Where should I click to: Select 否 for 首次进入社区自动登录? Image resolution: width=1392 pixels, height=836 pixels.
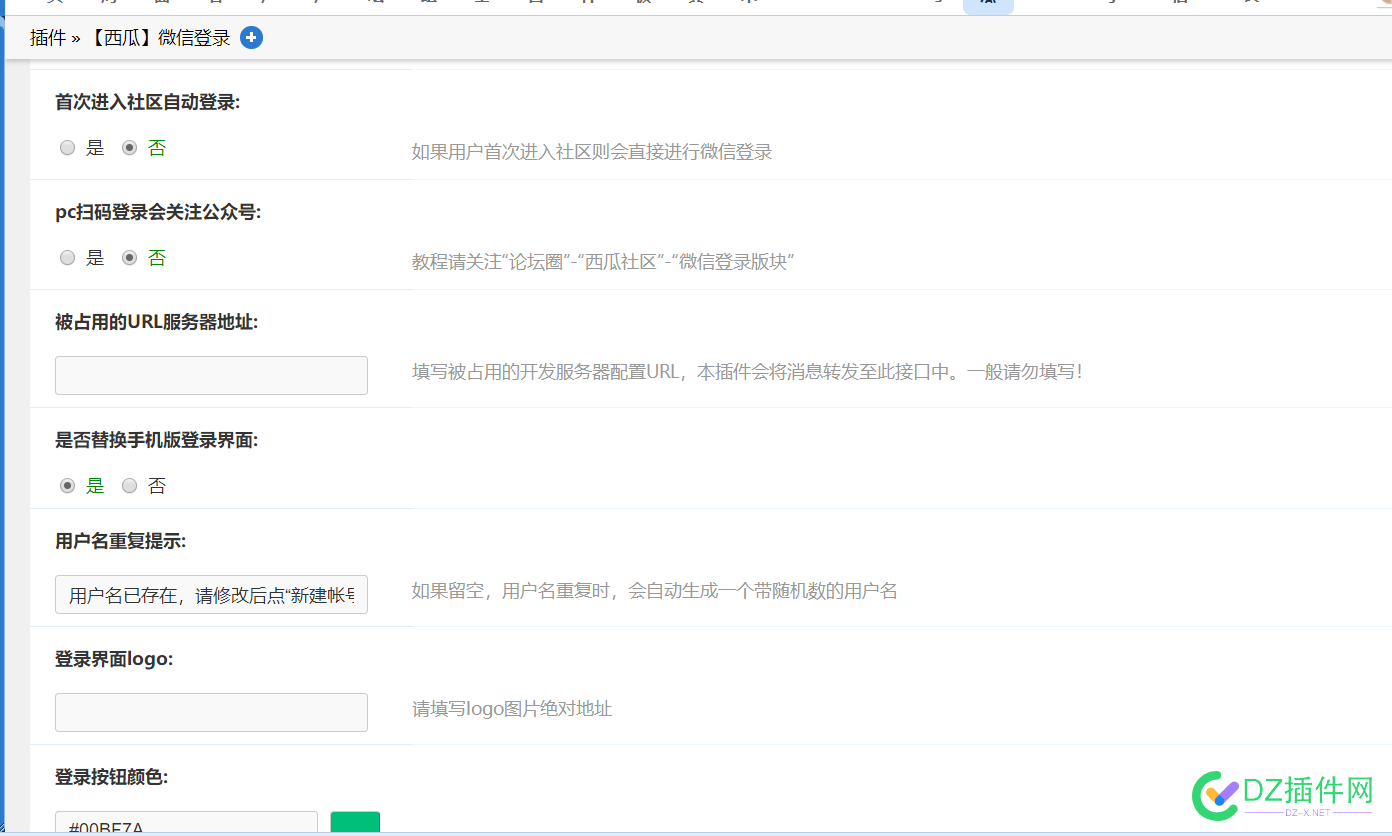[129, 148]
